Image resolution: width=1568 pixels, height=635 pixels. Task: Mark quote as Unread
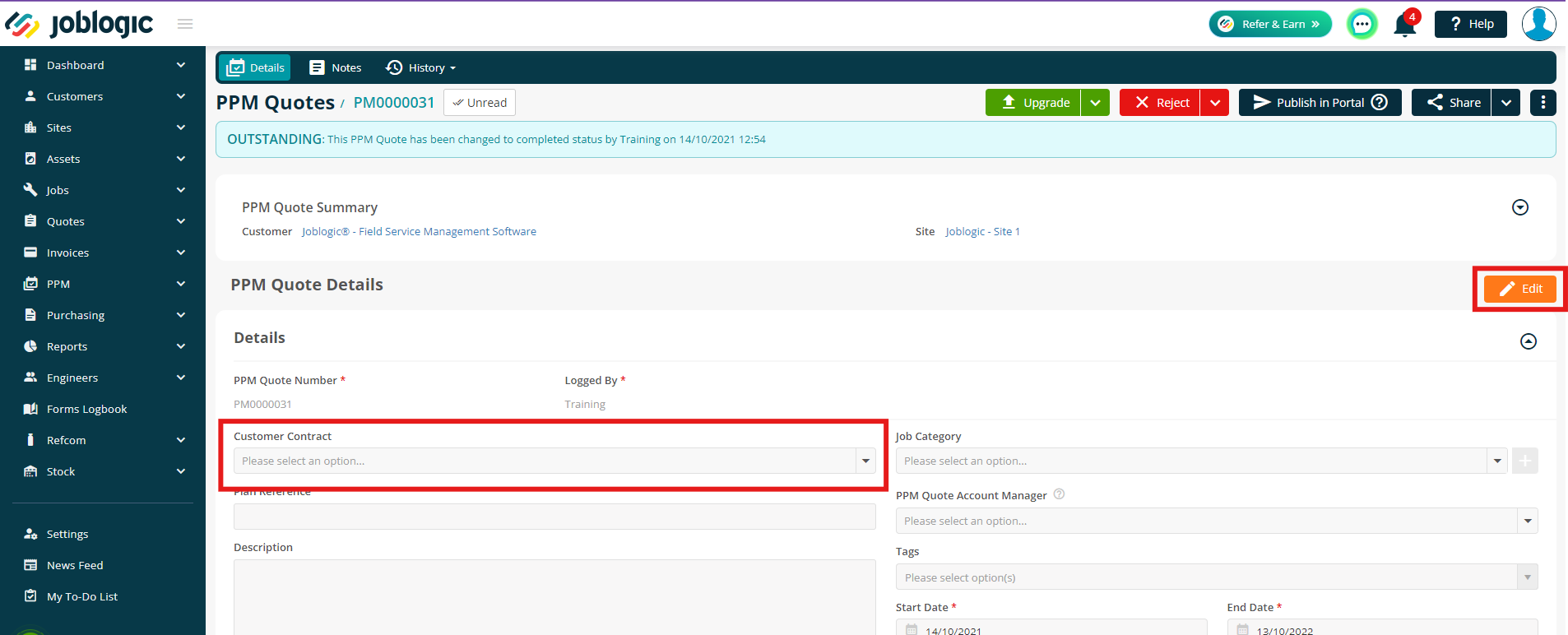pos(480,103)
